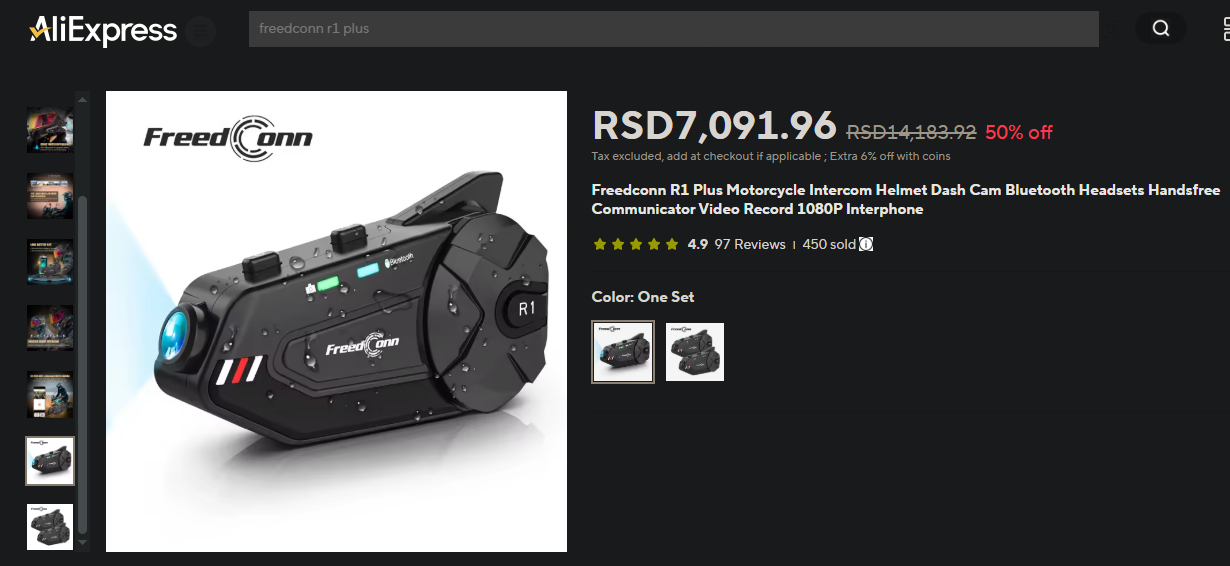Click the thumbnail list up arrow
The height and width of the screenshot is (566, 1230).
[83, 98]
